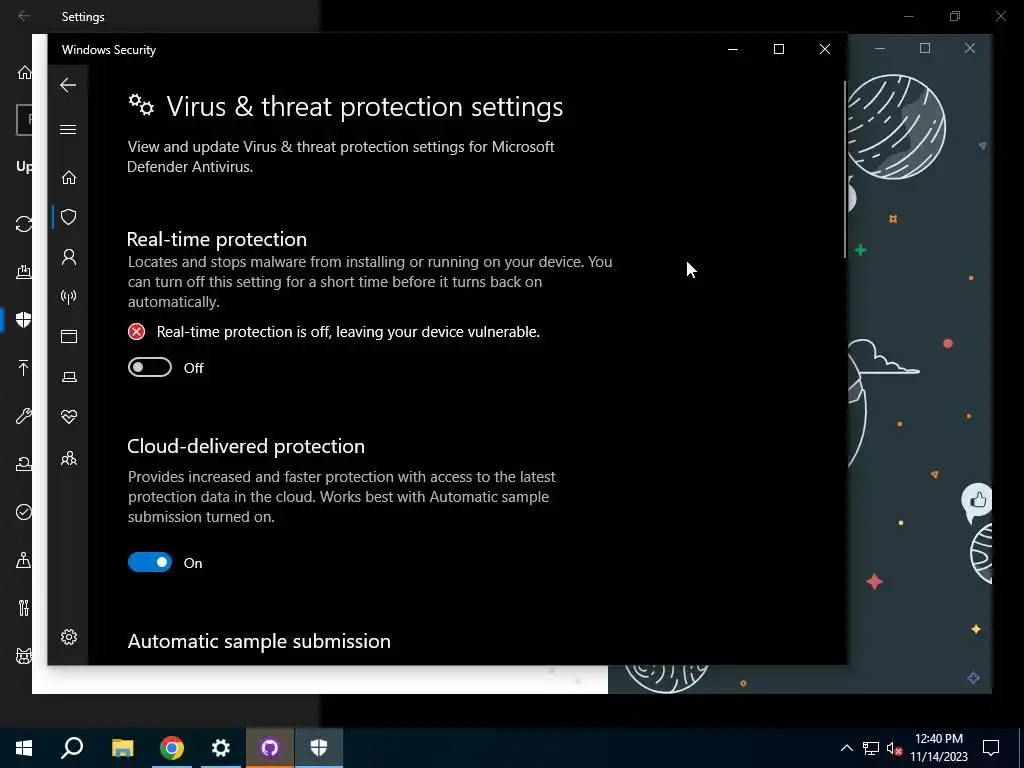Open Device performance & health heart icon
The image size is (1024, 768).
[69, 417]
